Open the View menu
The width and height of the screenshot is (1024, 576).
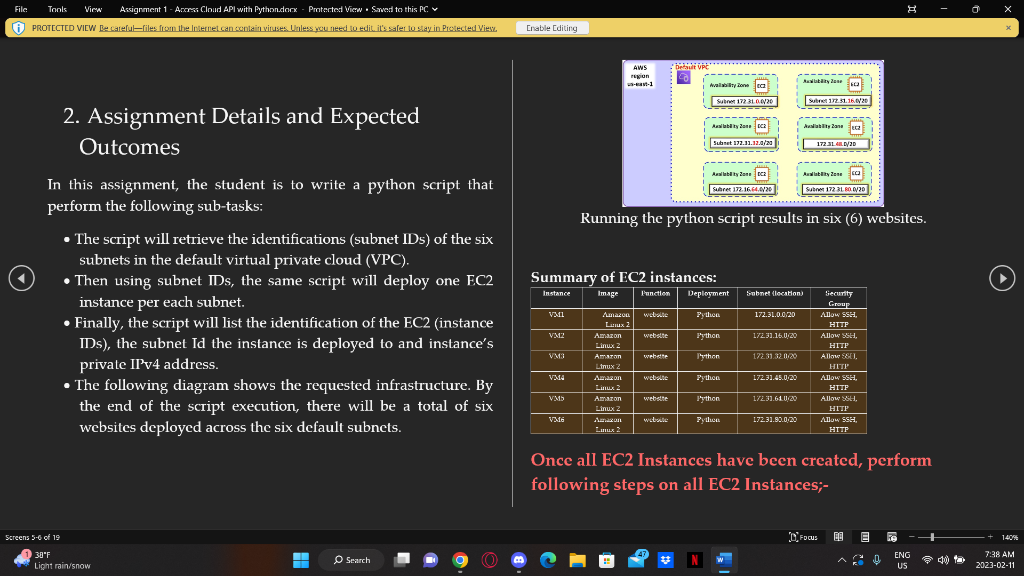[91, 10]
